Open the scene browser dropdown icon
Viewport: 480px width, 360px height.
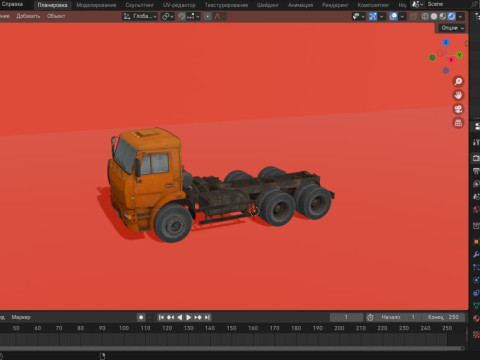[417, 4]
